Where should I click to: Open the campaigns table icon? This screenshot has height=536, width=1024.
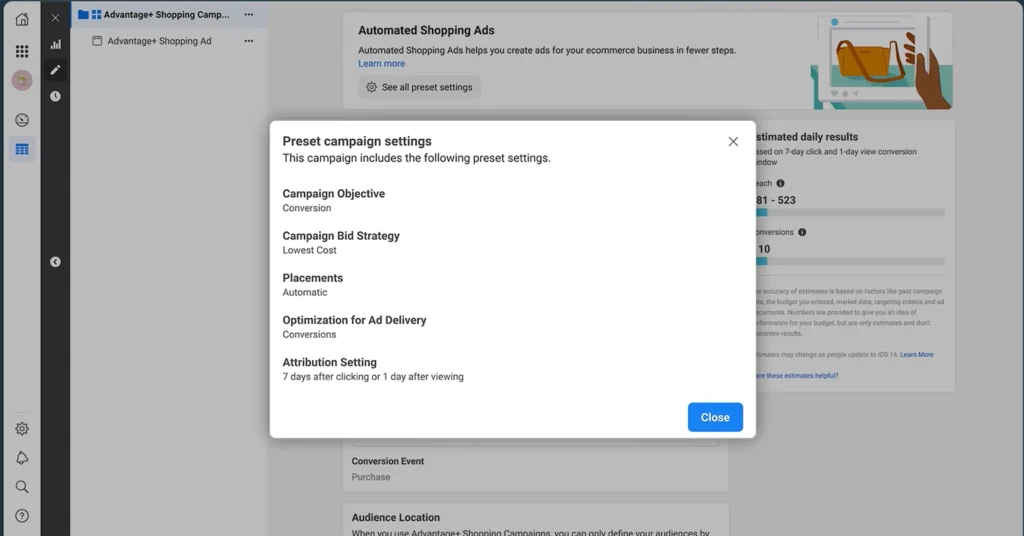tap(22, 150)
